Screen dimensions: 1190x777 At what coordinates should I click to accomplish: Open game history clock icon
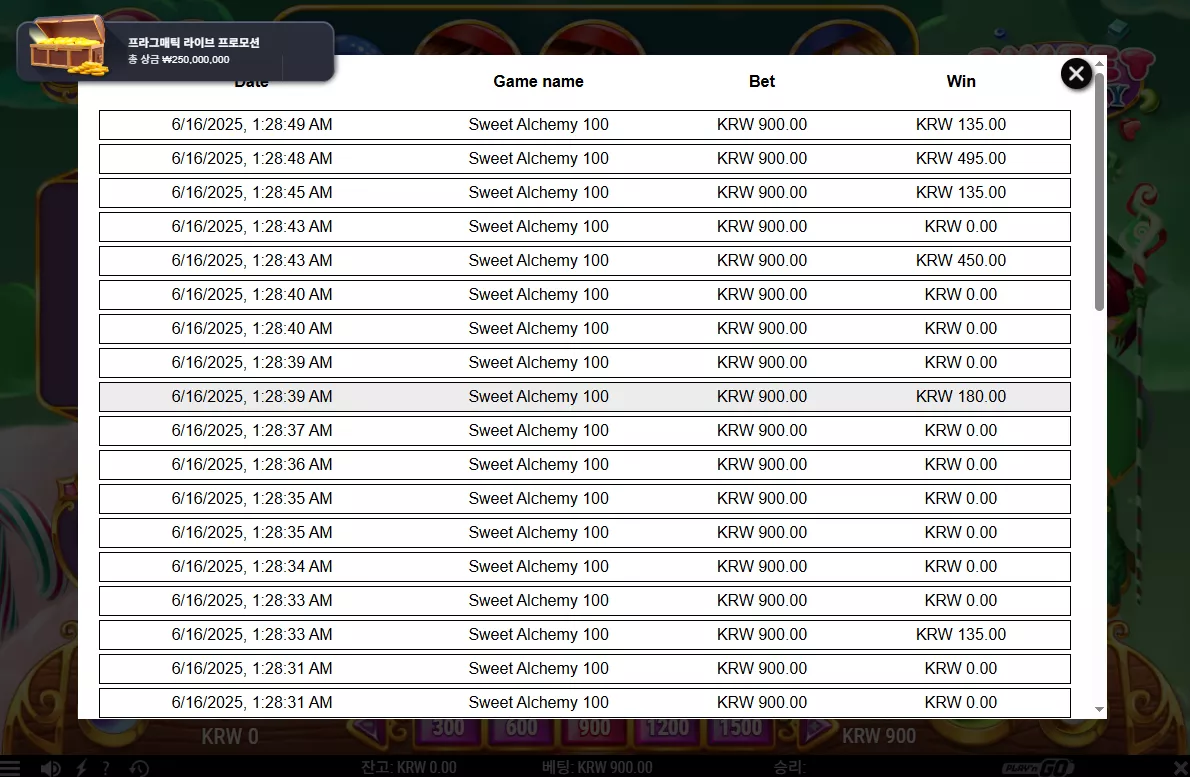tap(139, 768)
